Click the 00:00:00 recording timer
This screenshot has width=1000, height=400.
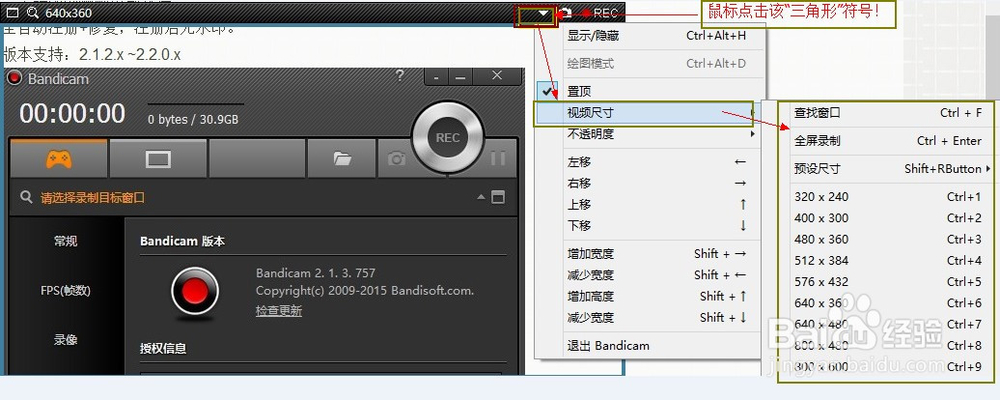[x=72, y=114]
